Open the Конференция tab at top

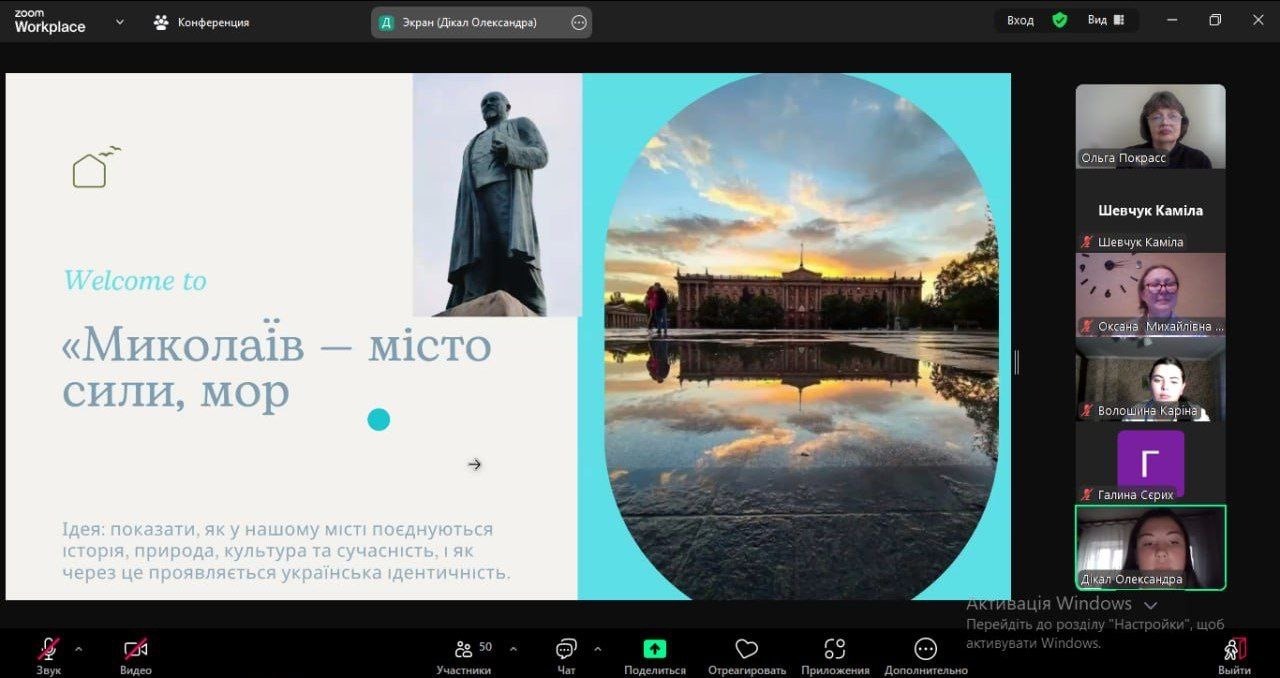click(202, 22)
